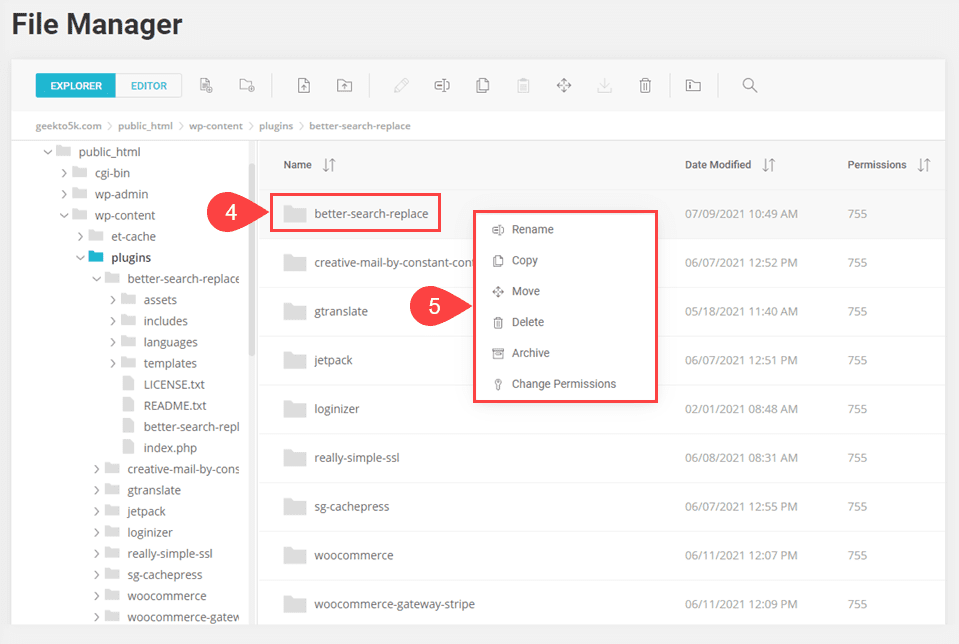Click the EXPLORER button
This screenshot has width=959, height=644.
[x=75, y=85]
